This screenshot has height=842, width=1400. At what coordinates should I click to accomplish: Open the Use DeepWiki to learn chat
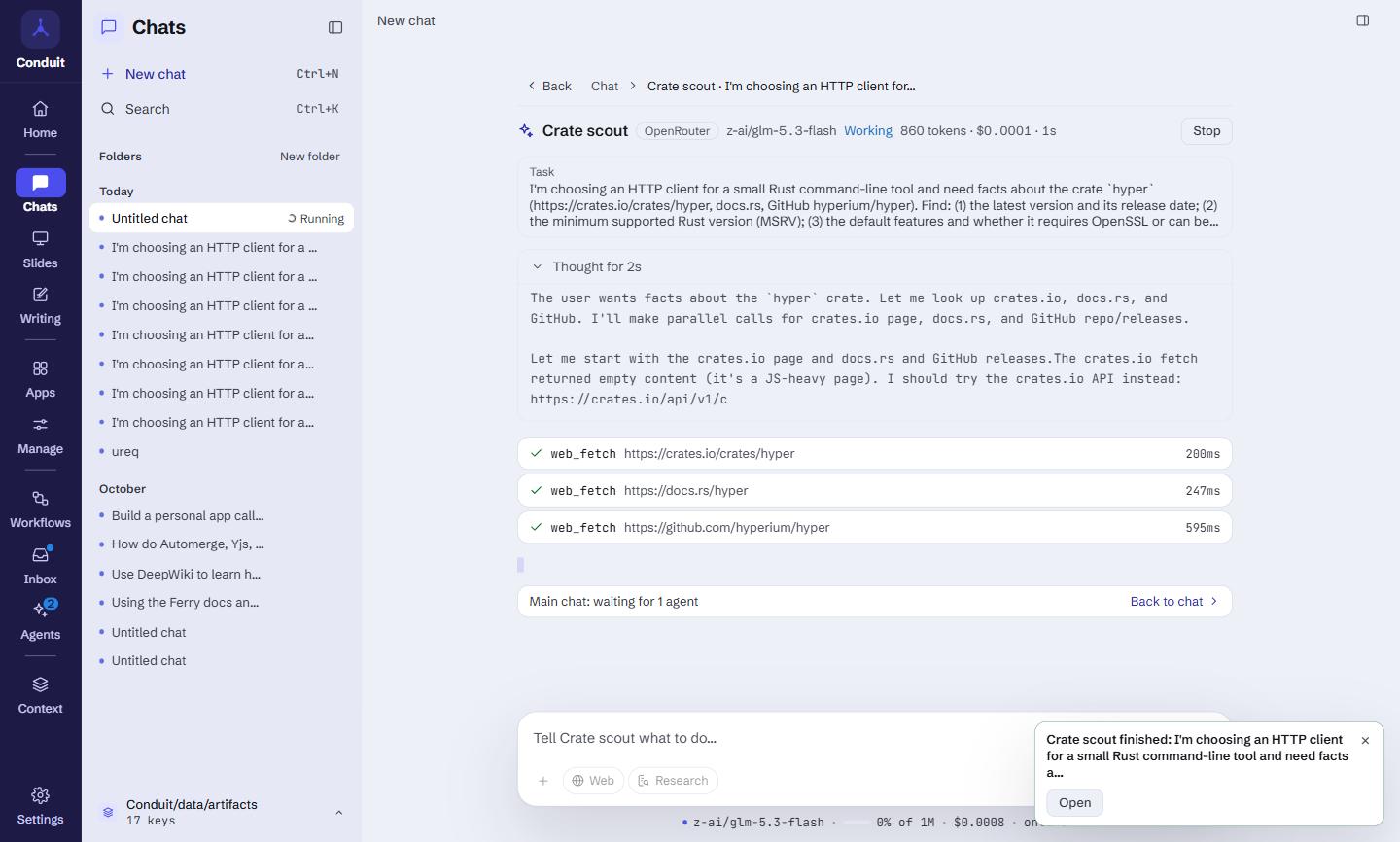point(222,575)
